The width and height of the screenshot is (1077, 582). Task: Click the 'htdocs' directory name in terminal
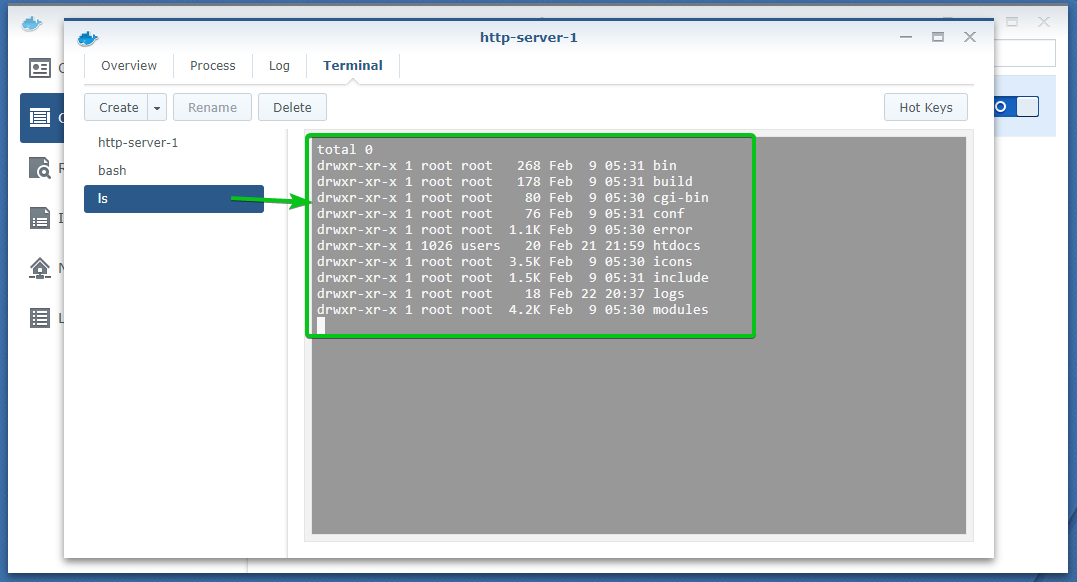point(677,246)
